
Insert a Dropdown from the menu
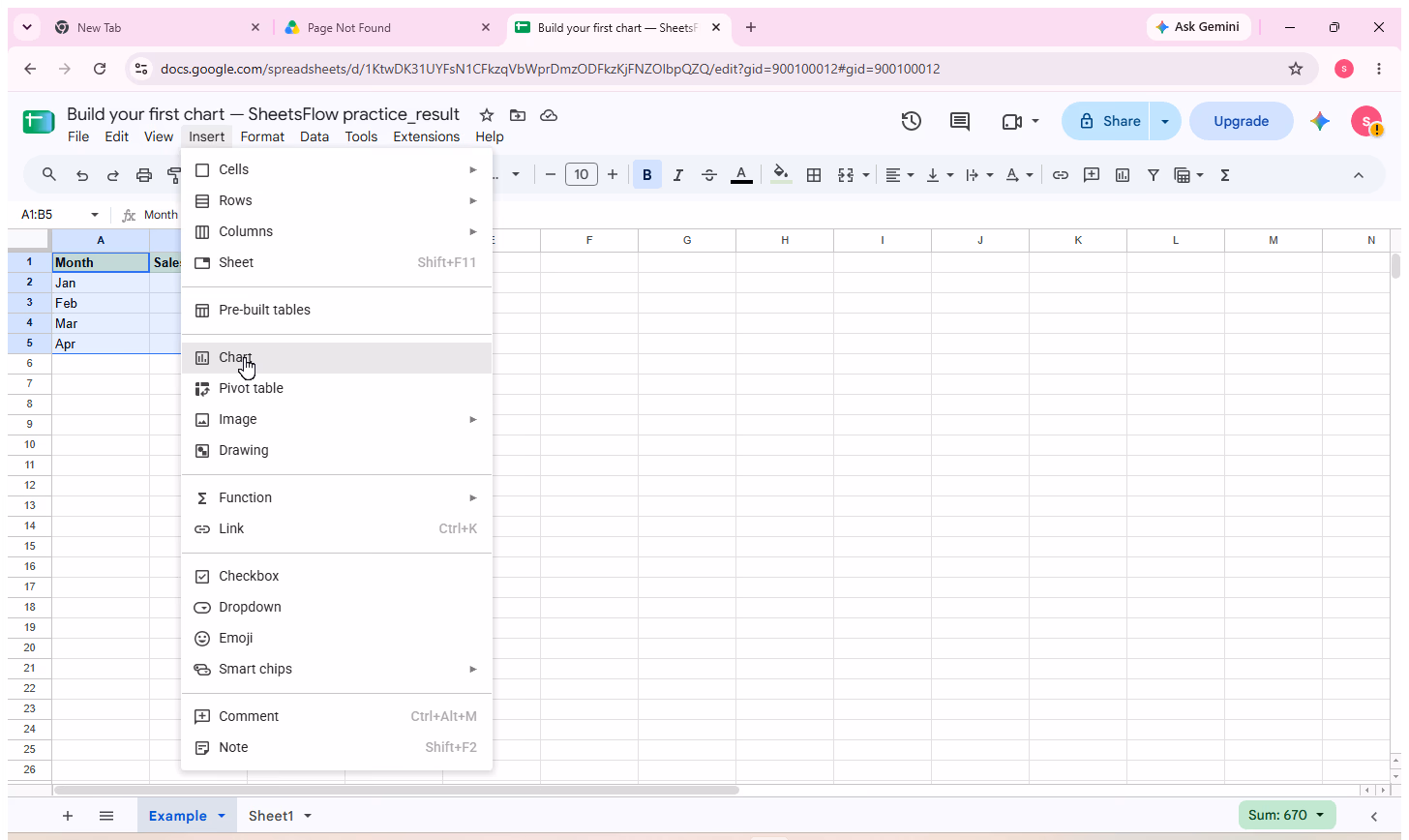[337, 607]
